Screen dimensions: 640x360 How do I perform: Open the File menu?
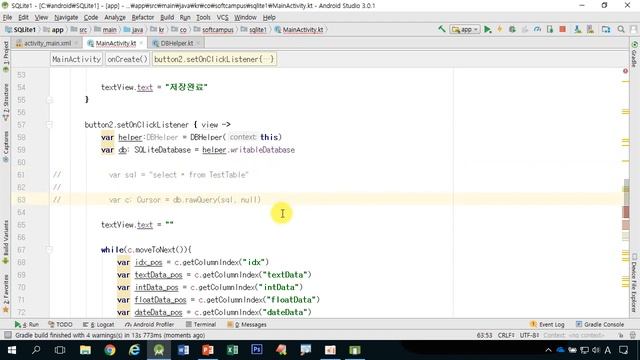coord(7,17)
